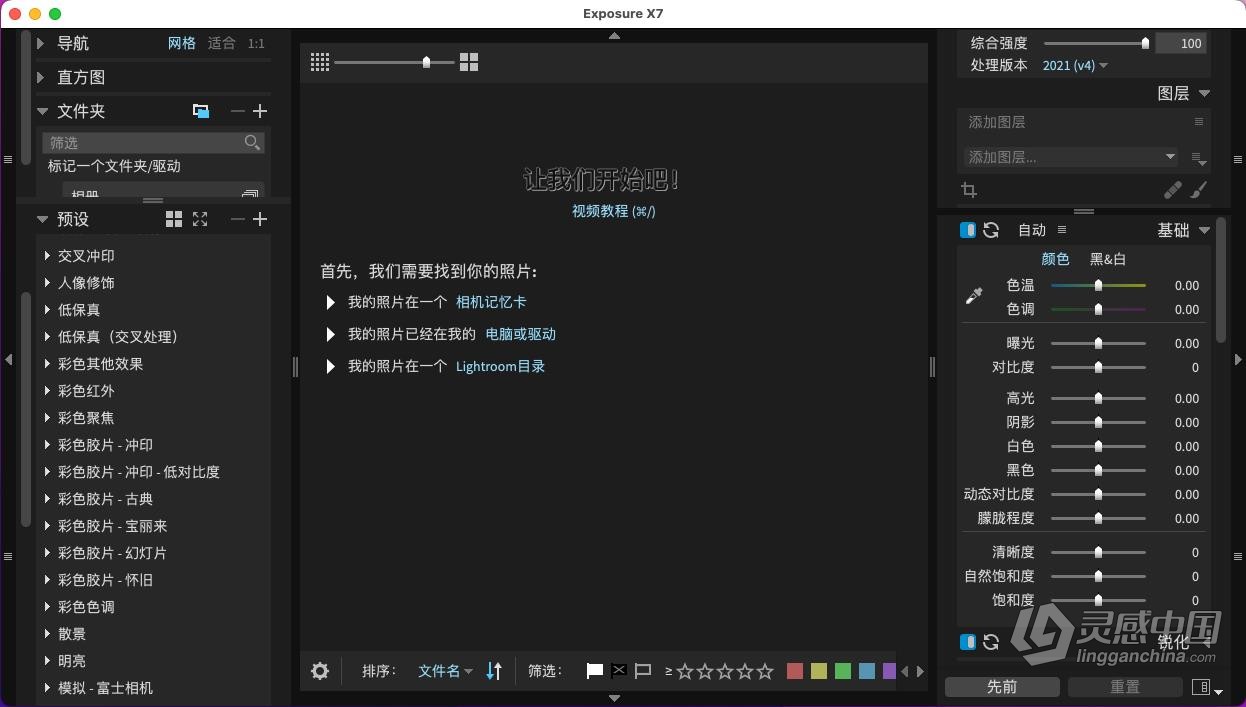Collapse the top panel arrow above grid
This screenshot has height=707, width=1246.
pyautogui.click(x=614, y=35)
